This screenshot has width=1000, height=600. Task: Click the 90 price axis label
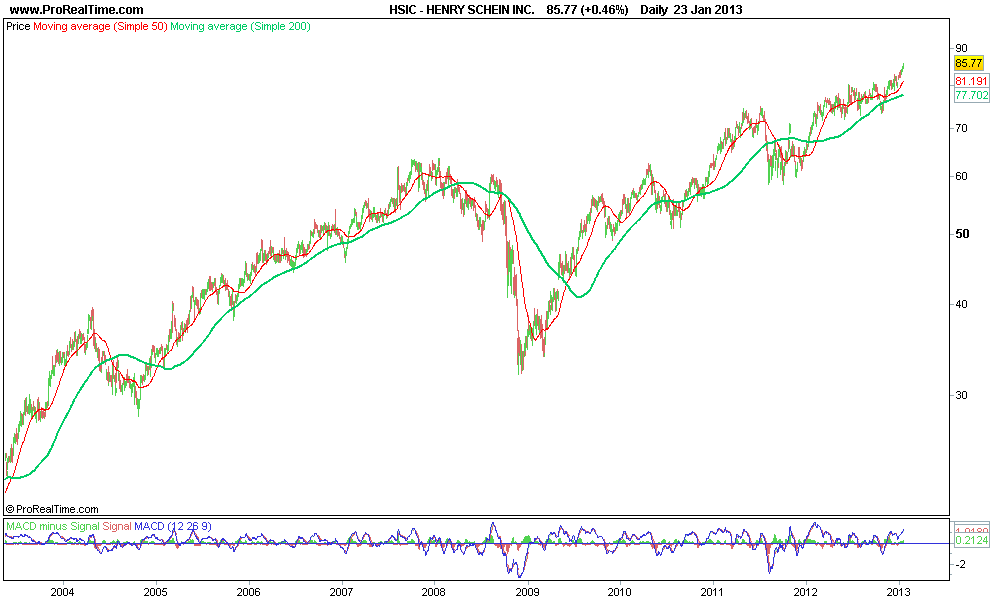(x=960, y=48)
